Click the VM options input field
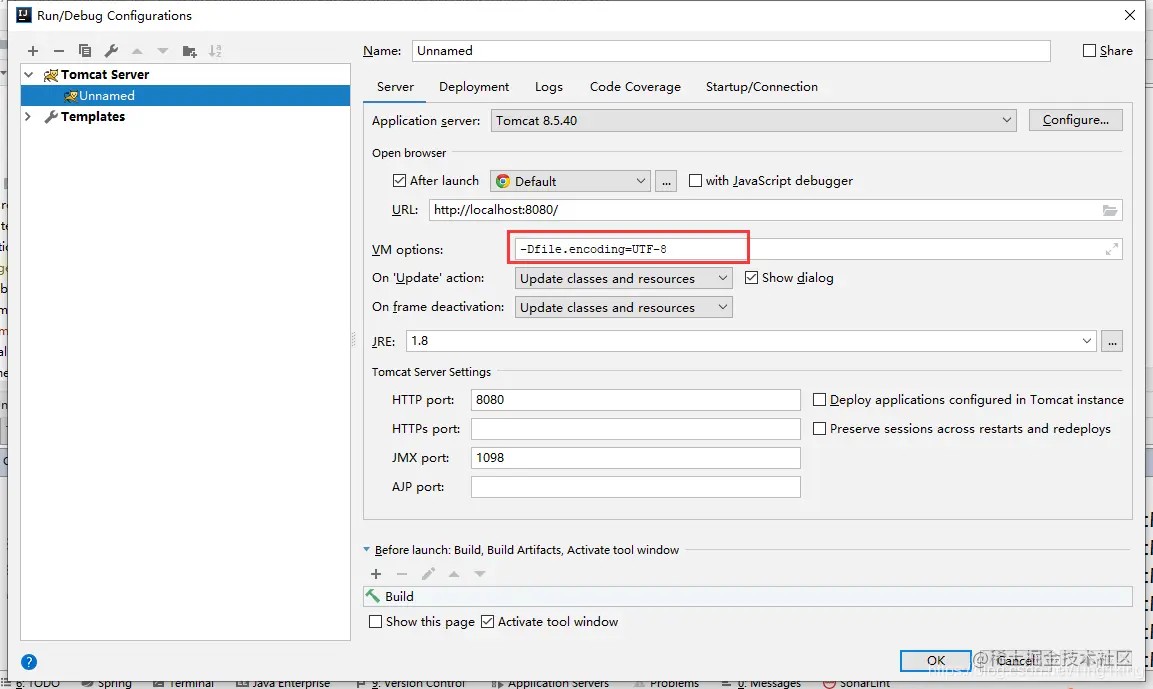 [818, 249]
